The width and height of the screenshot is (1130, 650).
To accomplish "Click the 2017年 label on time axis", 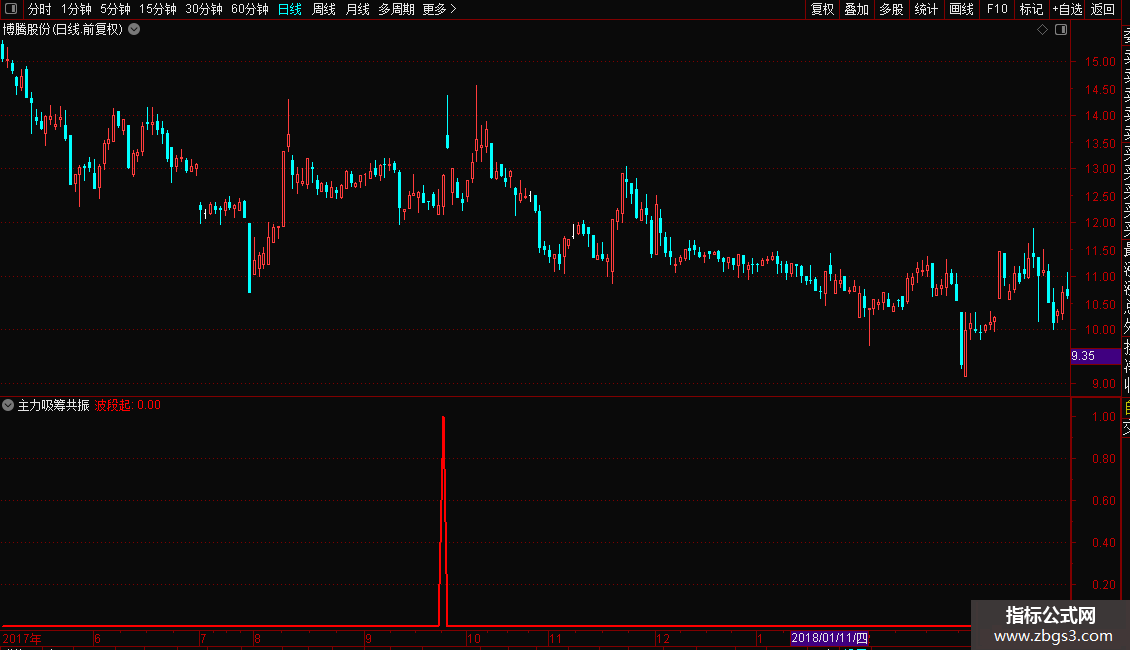I will tap(22, 638).
